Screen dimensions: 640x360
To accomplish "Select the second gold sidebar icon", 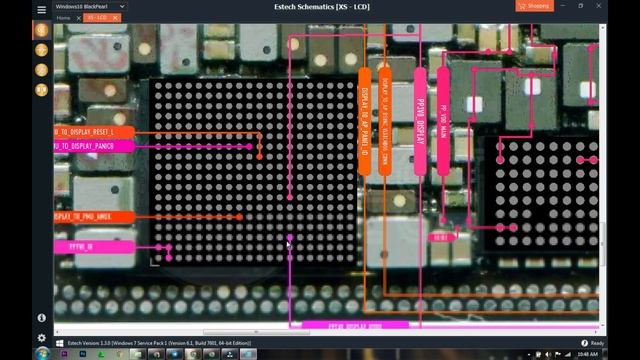I will tap(42, 50).
